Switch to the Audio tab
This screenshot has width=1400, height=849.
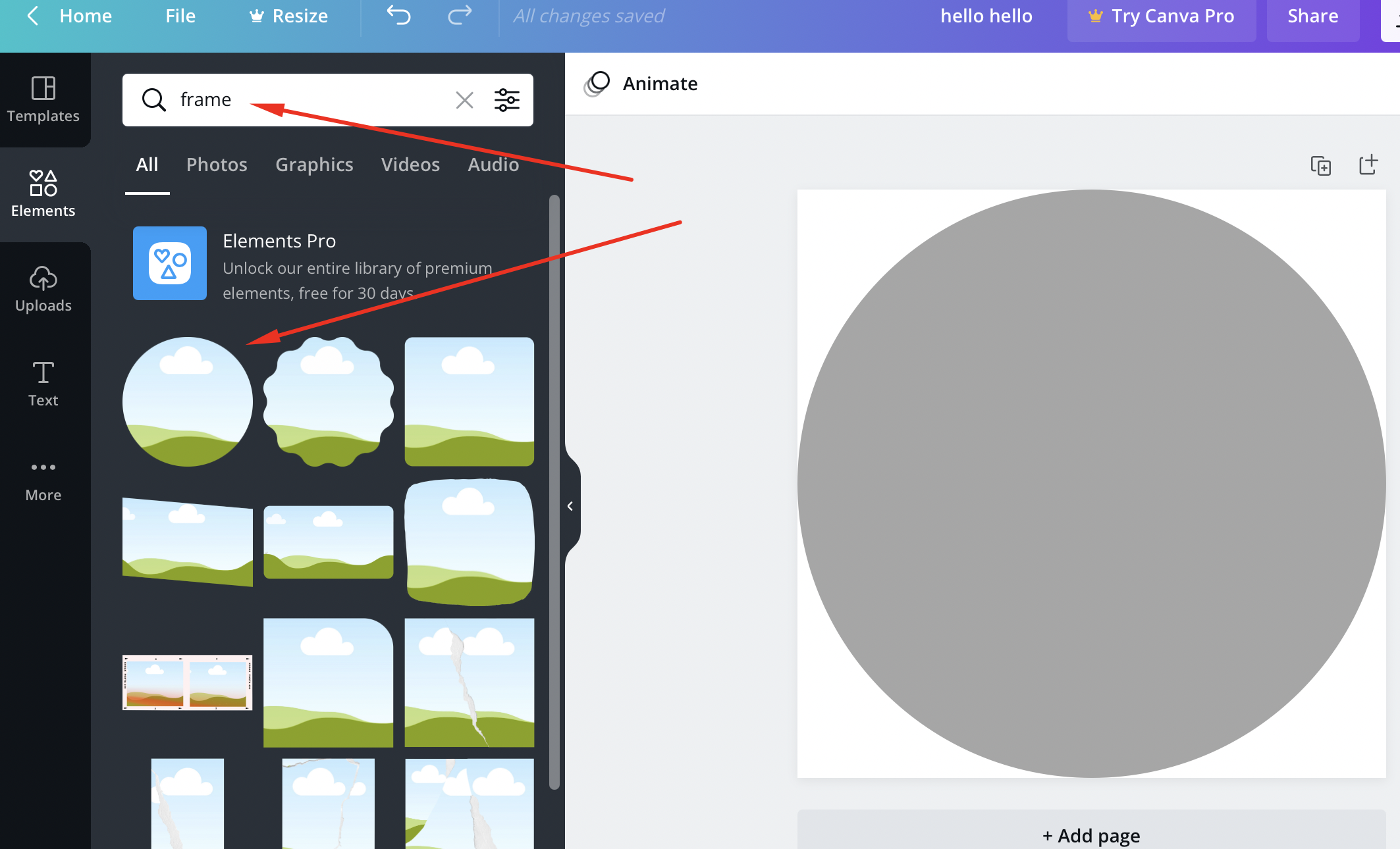coord(493,165)
